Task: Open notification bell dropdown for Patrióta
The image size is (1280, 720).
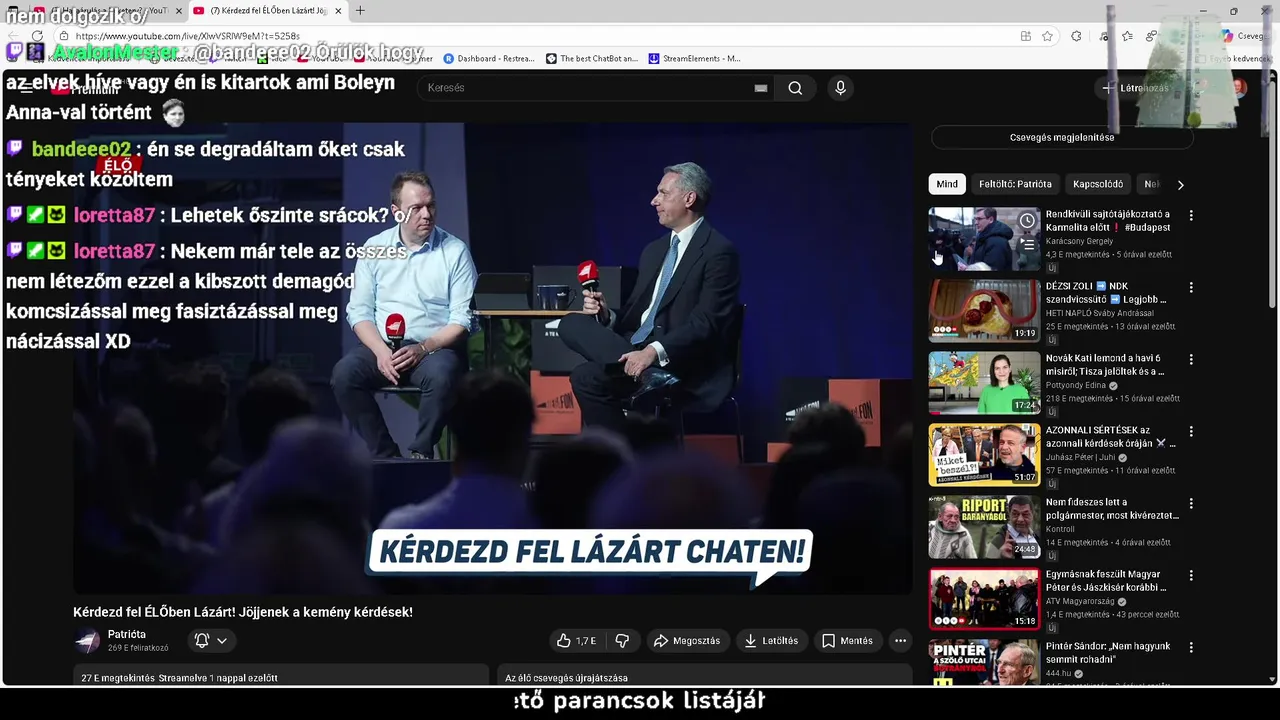Action: coord(211,641)
